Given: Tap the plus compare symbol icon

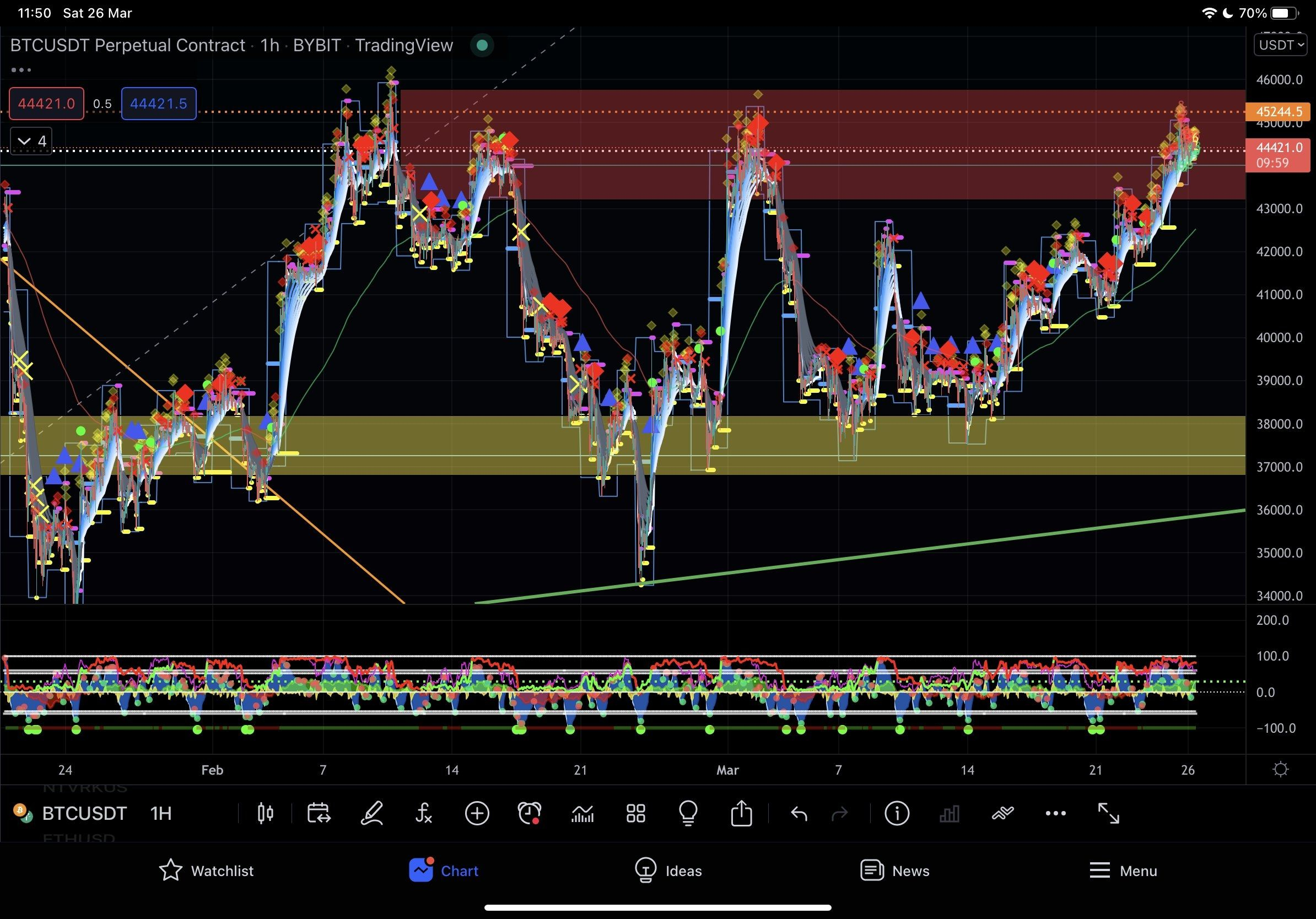Looking at the screenshot, I should coord(477,814).
